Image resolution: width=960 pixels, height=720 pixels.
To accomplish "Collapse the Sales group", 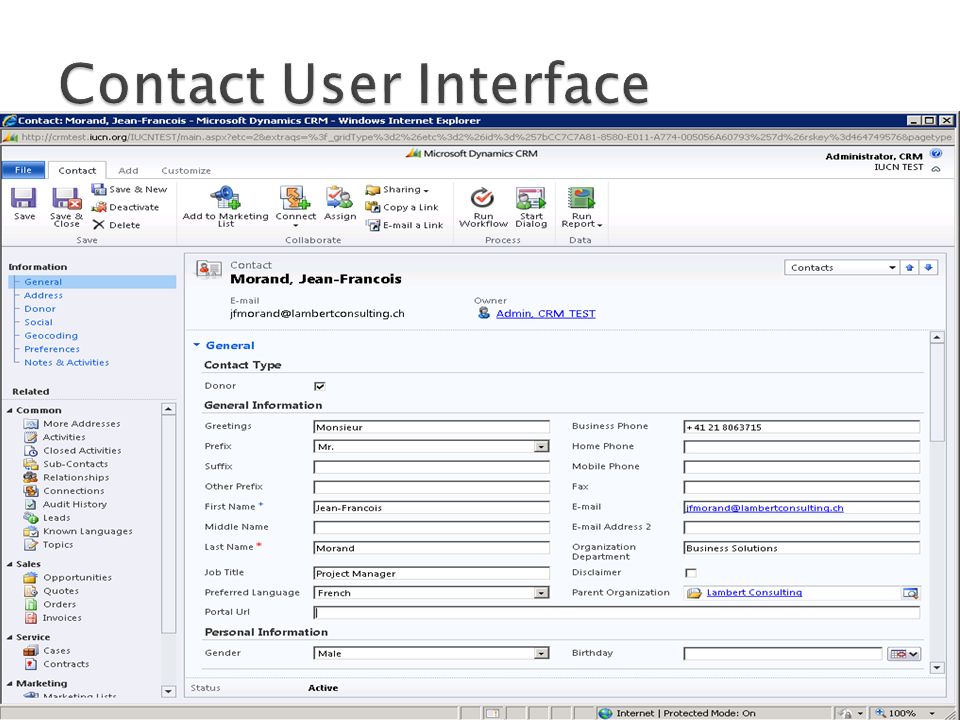I will pos(9,564).
